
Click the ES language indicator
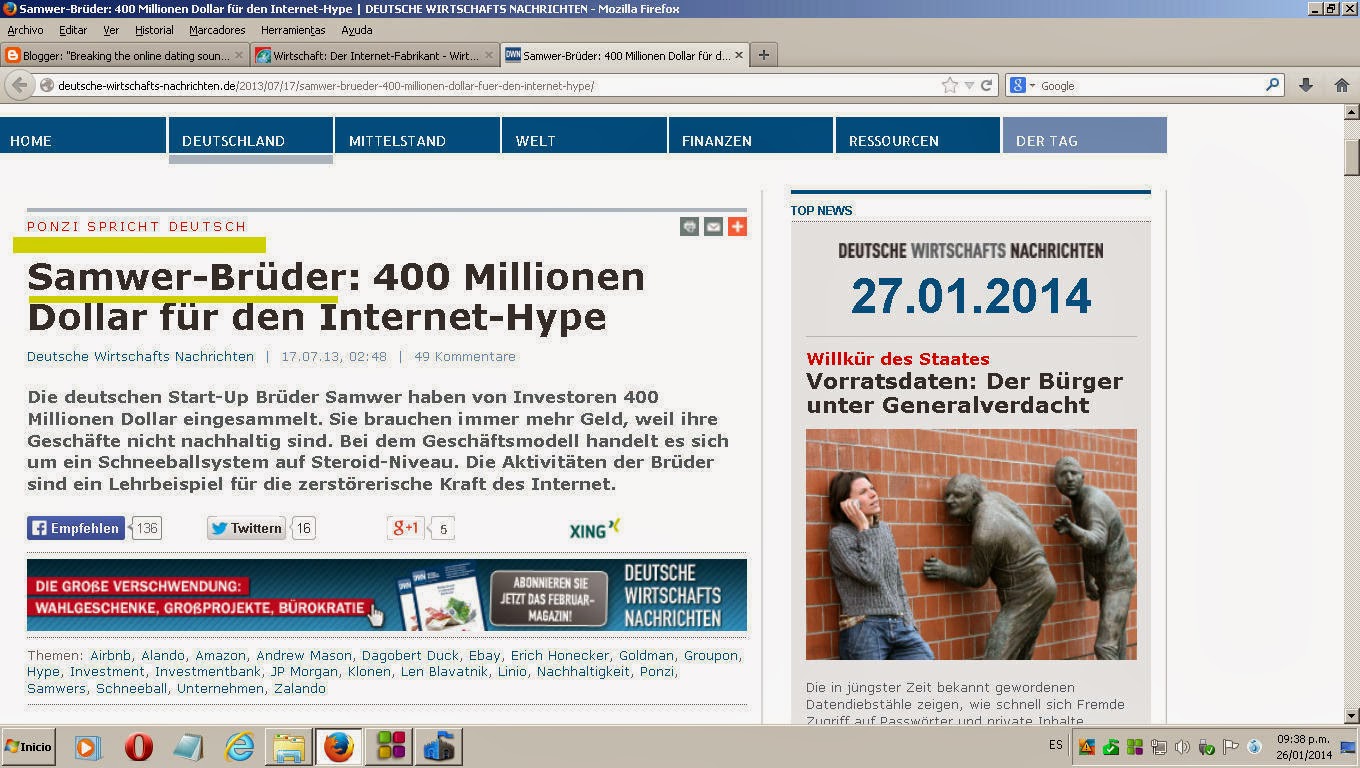[x=1056, y=745]
